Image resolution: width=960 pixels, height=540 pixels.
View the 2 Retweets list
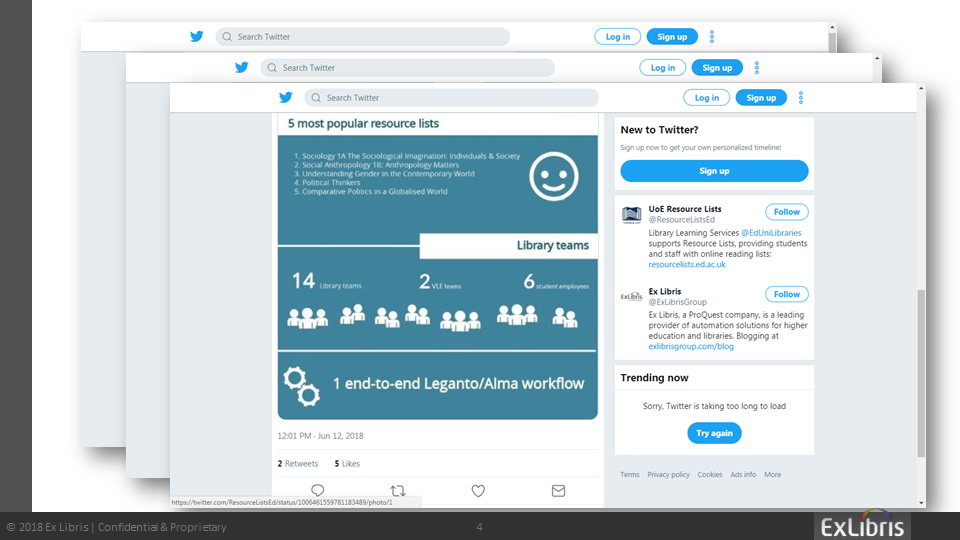point(298,464)
